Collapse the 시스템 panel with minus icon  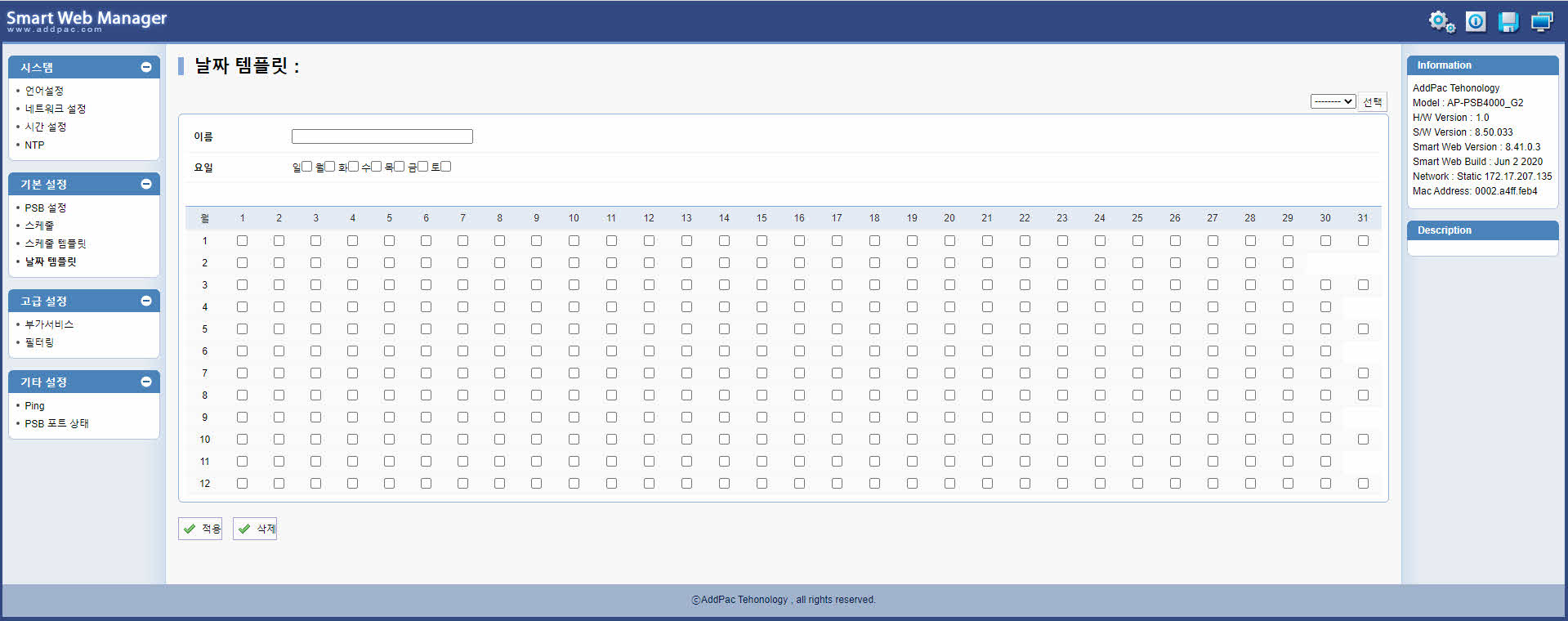point(146,67)
